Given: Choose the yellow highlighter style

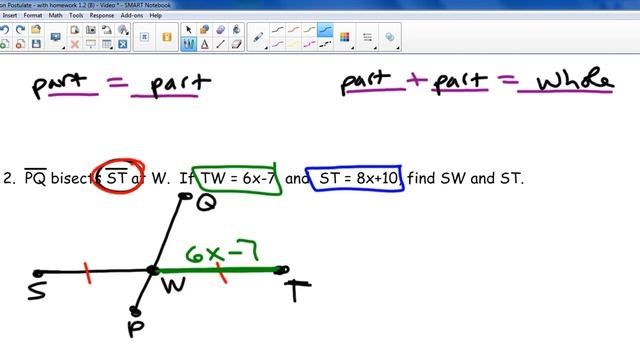Looking at the screenshot, I should pos(293,44).
